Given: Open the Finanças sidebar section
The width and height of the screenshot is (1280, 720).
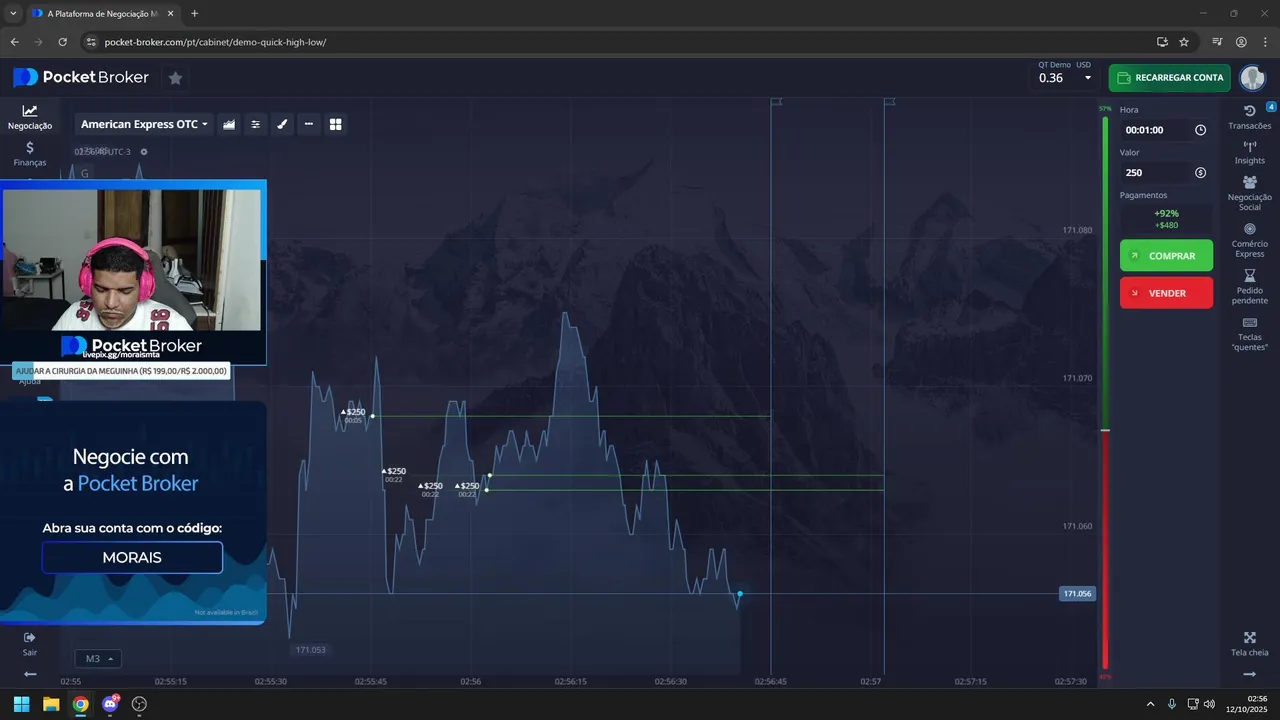Looking at the screenshot, I should pyautogui.click(x=30, y=154).
